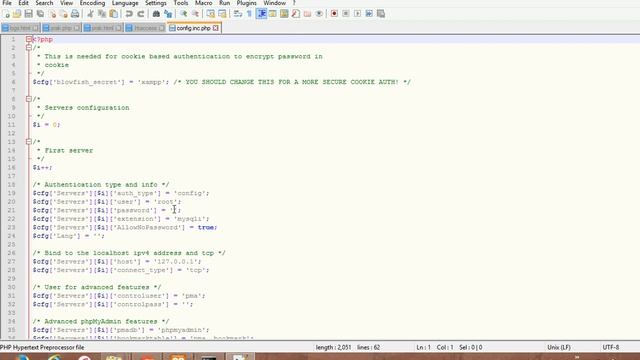Click the Zoom In magnifier icon
This screenshot has width=640, height=360.
(184, 14)
